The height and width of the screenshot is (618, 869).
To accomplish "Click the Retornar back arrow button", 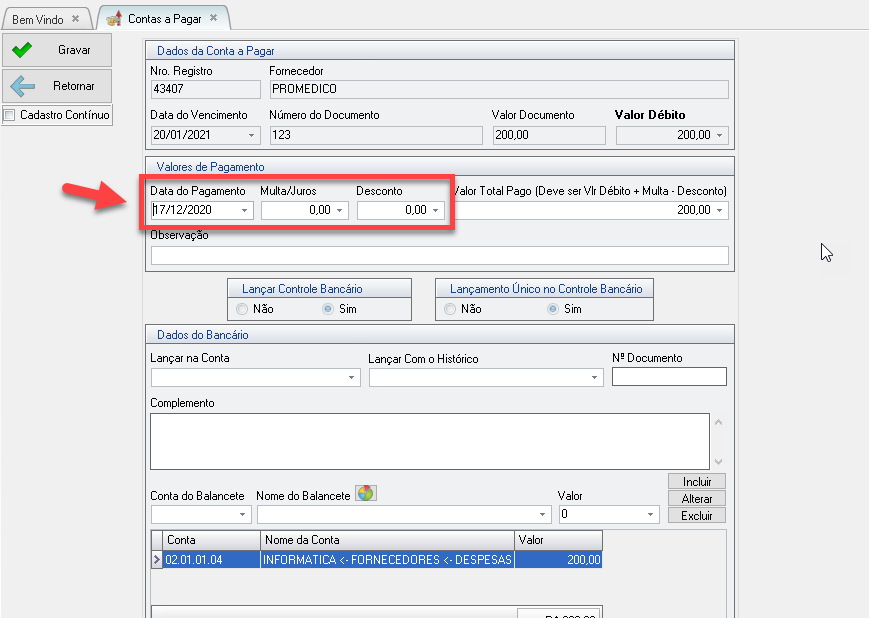I will click(56, 86).
